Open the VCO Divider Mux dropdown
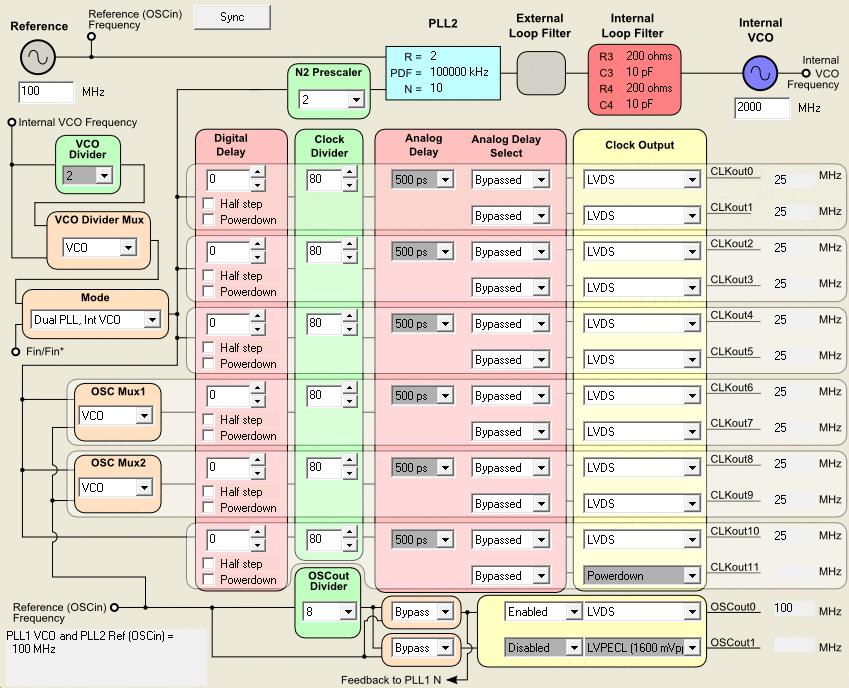 point(128,248)
